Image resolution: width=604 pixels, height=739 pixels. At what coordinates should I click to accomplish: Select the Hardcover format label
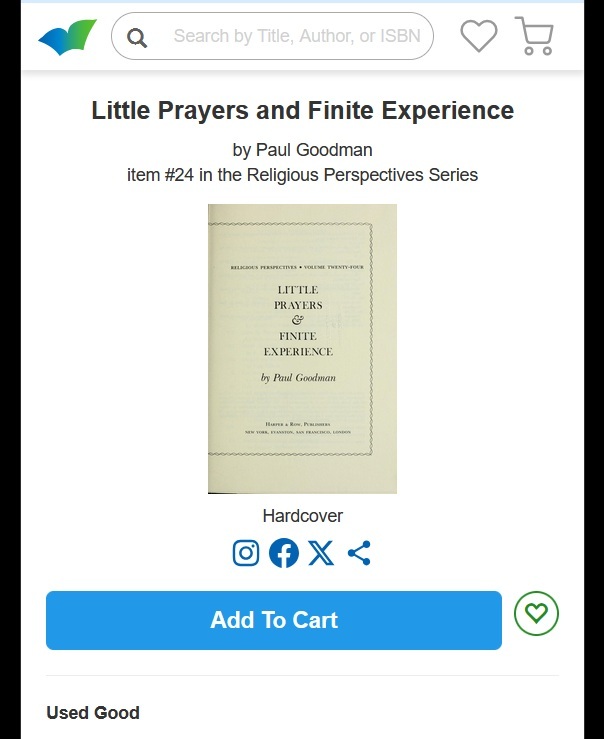click(302, 516)
